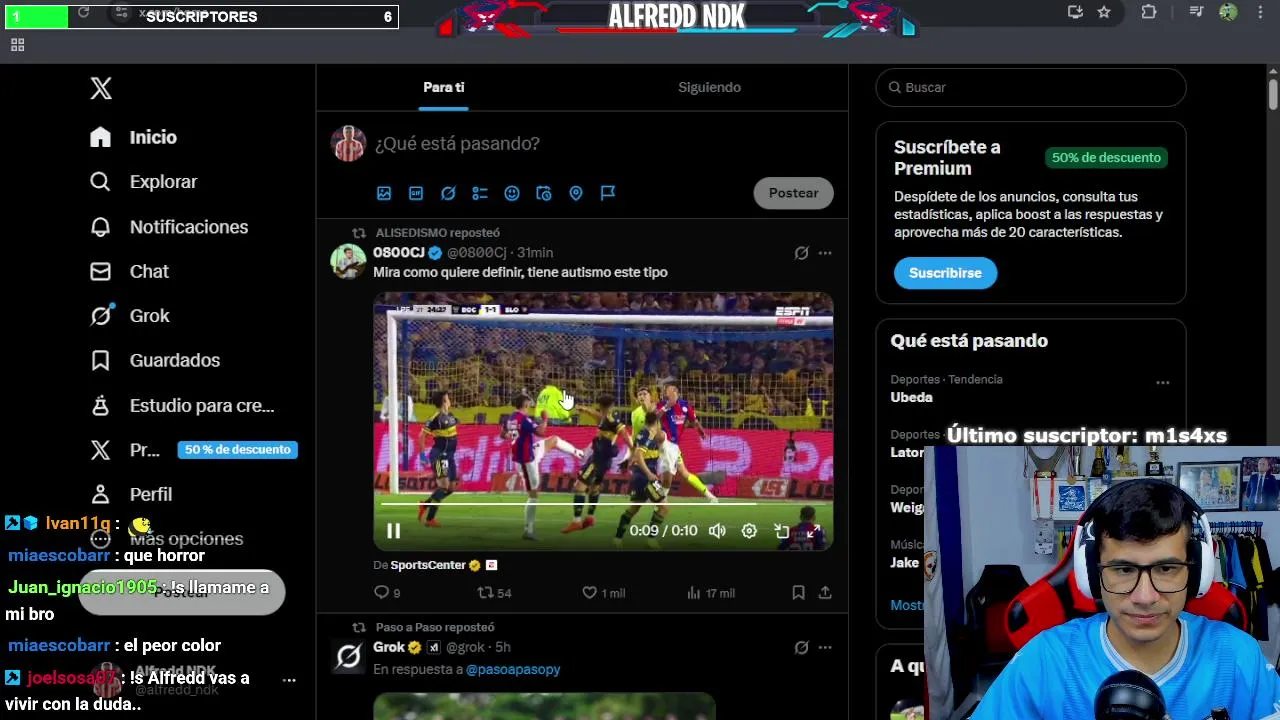
Task: Open the ALISEDISMO reposteó link
Action: 437,233
